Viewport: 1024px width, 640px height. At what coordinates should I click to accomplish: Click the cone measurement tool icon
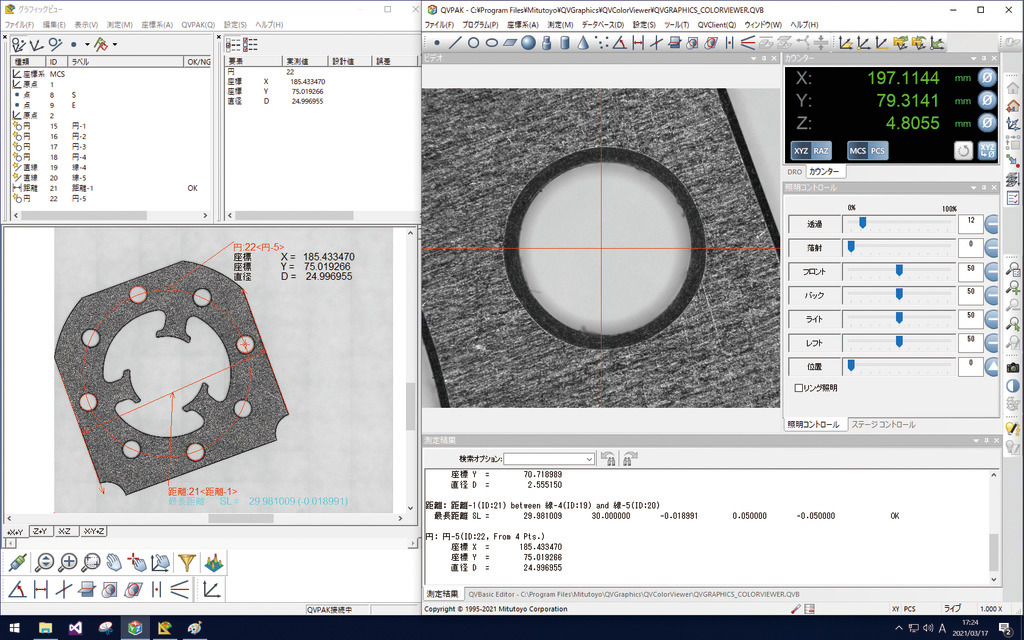pyautogui.click(x=583, y=42)
